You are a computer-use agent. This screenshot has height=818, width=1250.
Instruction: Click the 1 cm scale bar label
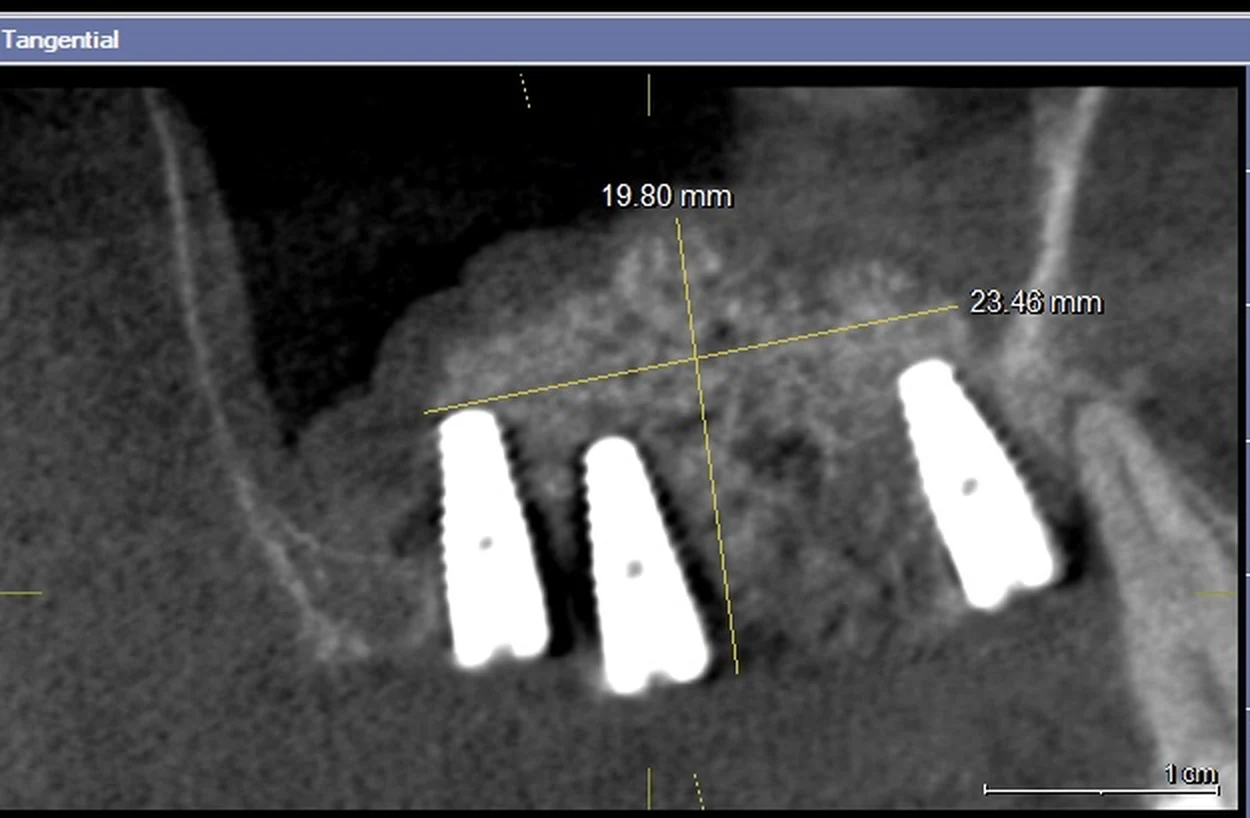[x=1190, y=773]
